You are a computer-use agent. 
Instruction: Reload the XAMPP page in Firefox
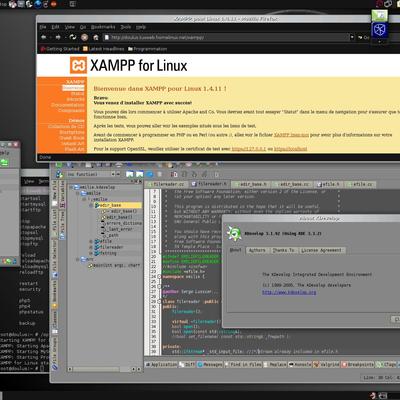point(73,37)
